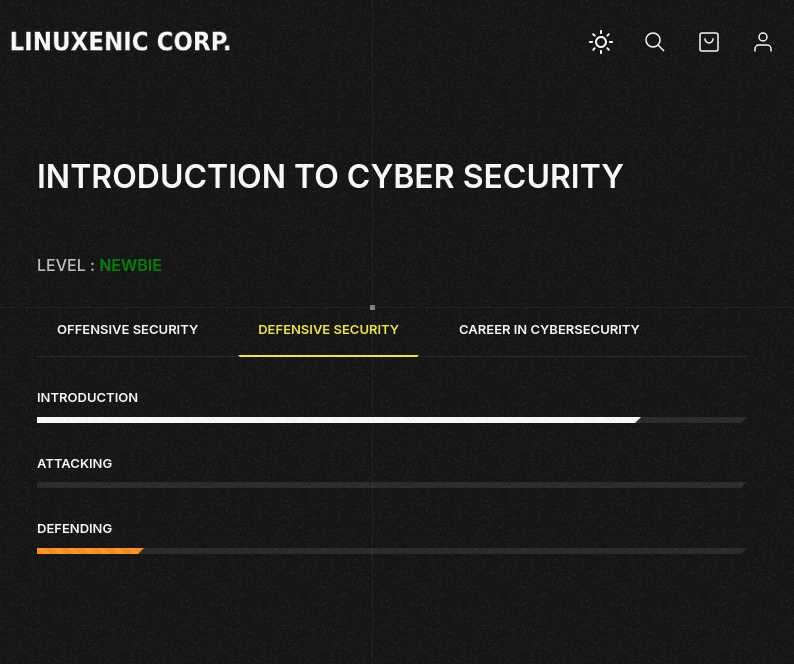Click the Introduction progress bar
The height and width of the screenshot is (664, 794).
391,420
